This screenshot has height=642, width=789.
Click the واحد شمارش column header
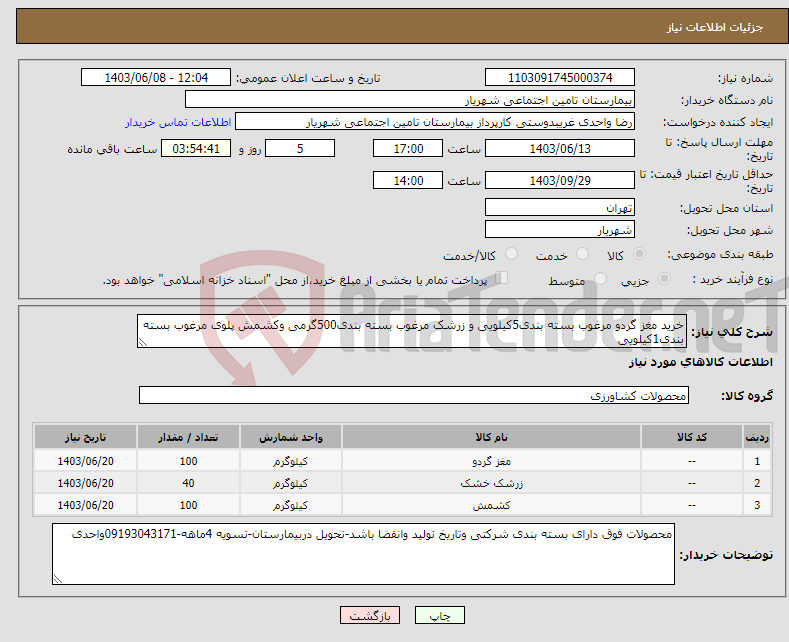coord(291,437)
